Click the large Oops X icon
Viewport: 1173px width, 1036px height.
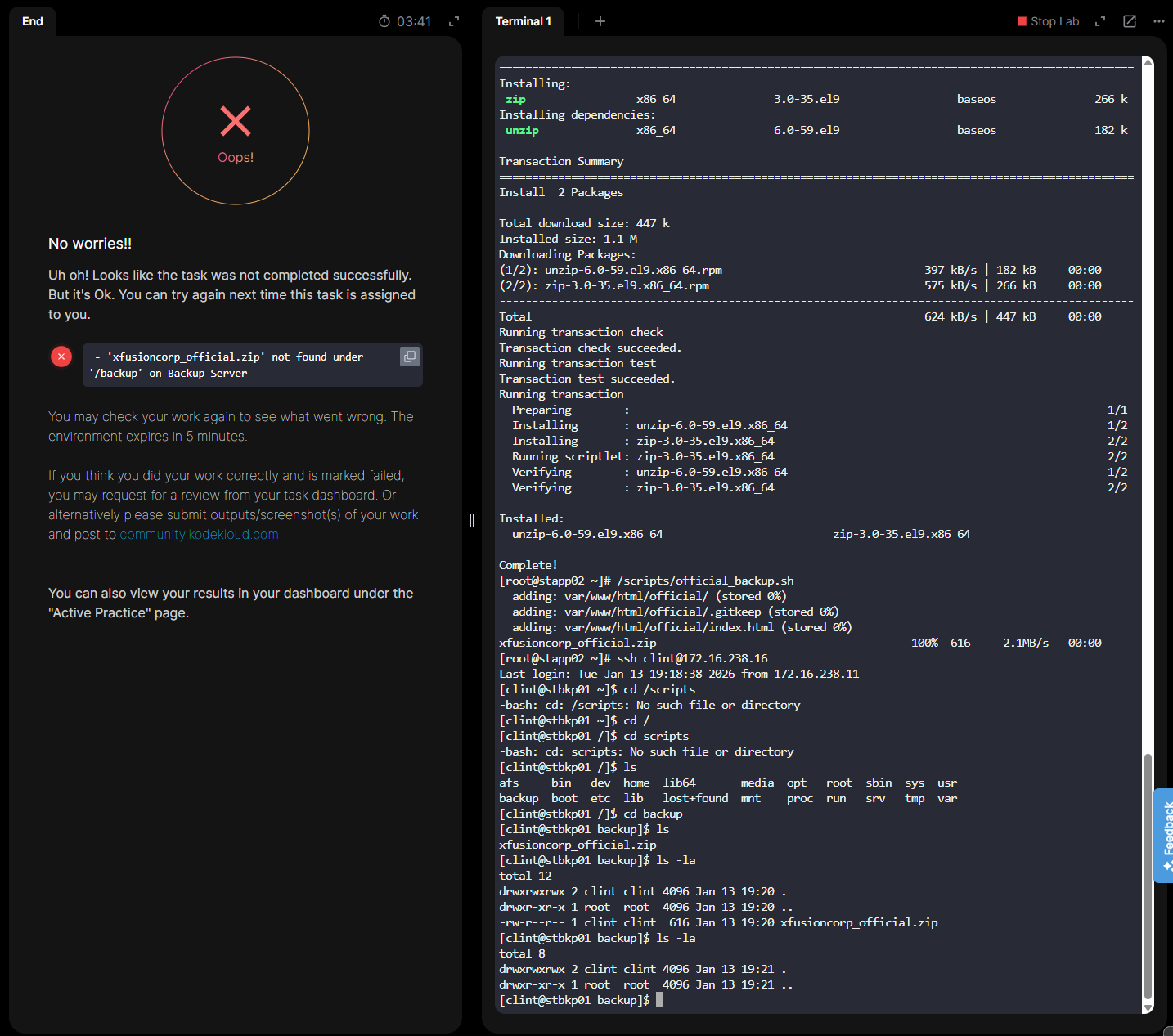point(236,121)
